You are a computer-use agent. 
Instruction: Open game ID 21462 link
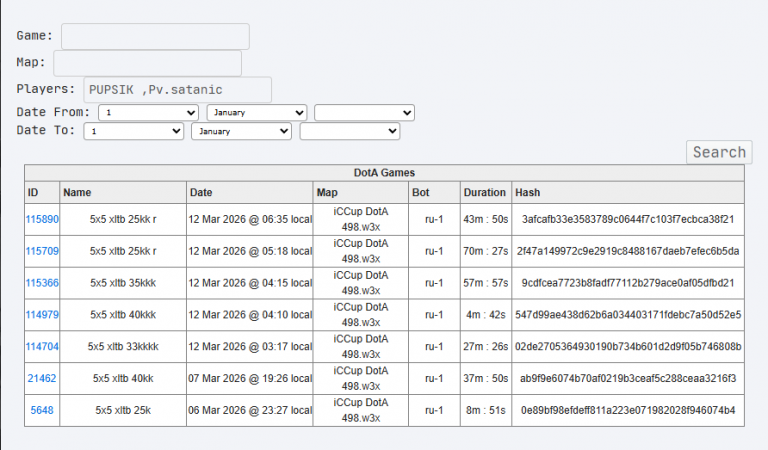42,379
